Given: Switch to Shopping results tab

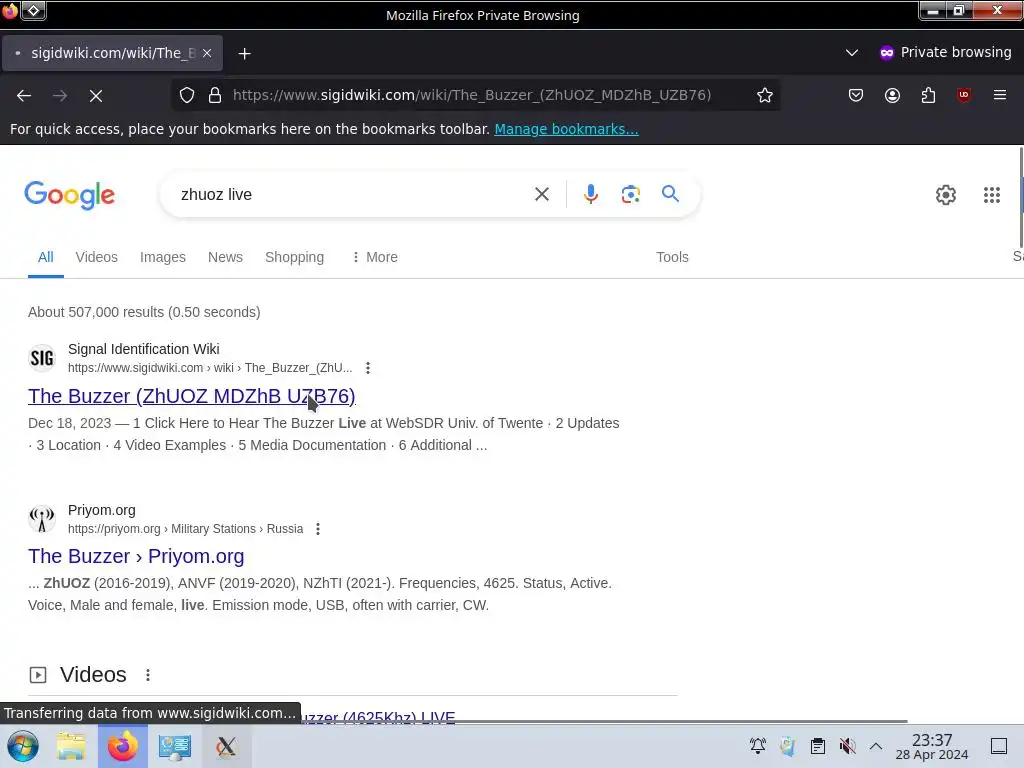Looking at the screenshot, I should pyautogui.click(x=295, y=257).
